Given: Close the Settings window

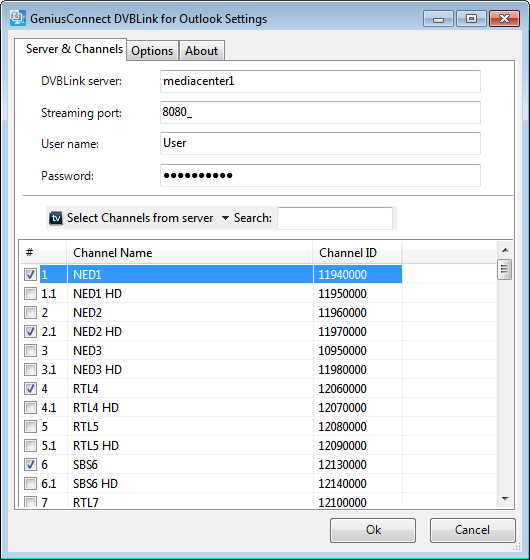Looking at the screenshot, I should click(504, 19).
